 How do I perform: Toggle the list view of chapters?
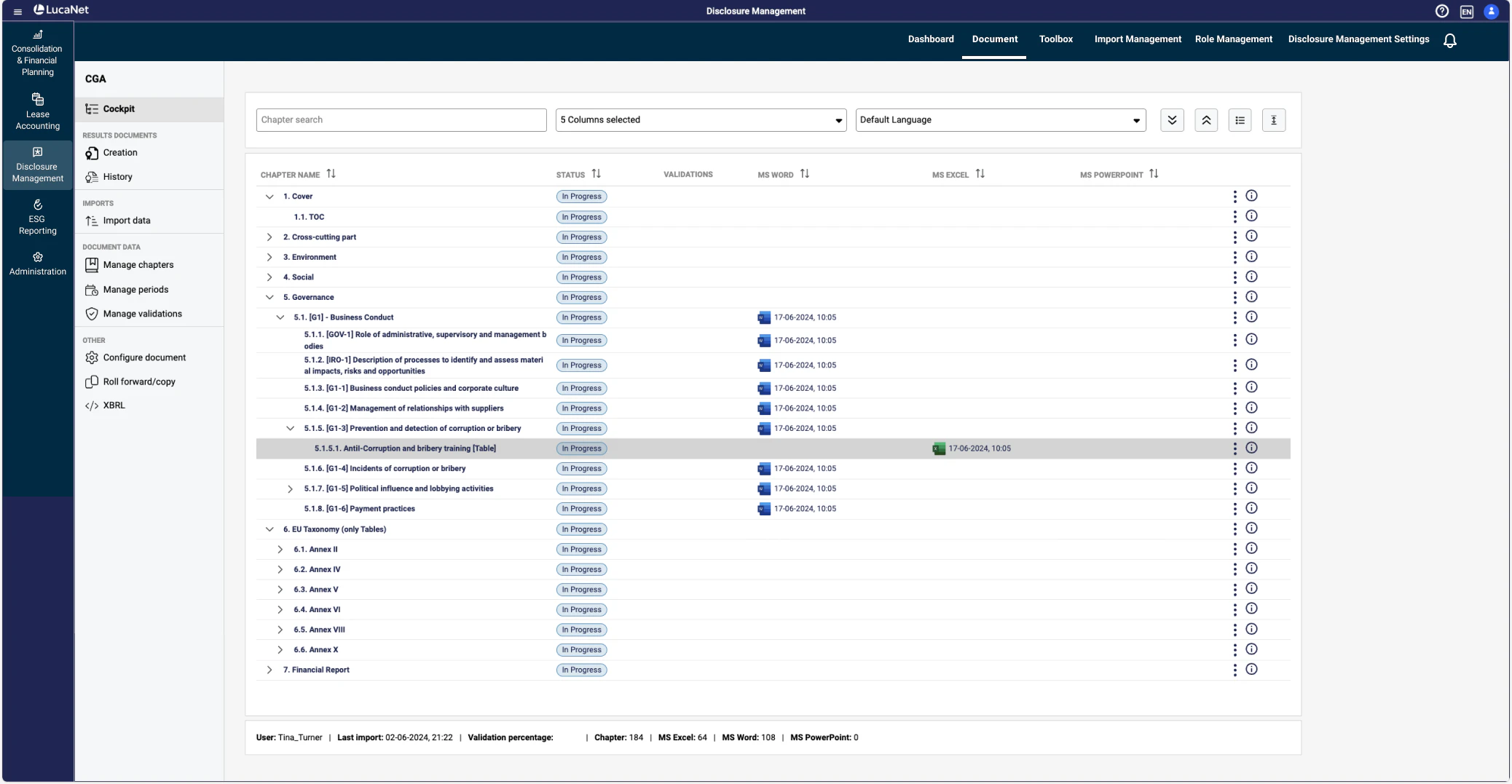(x=1240, y=119)
